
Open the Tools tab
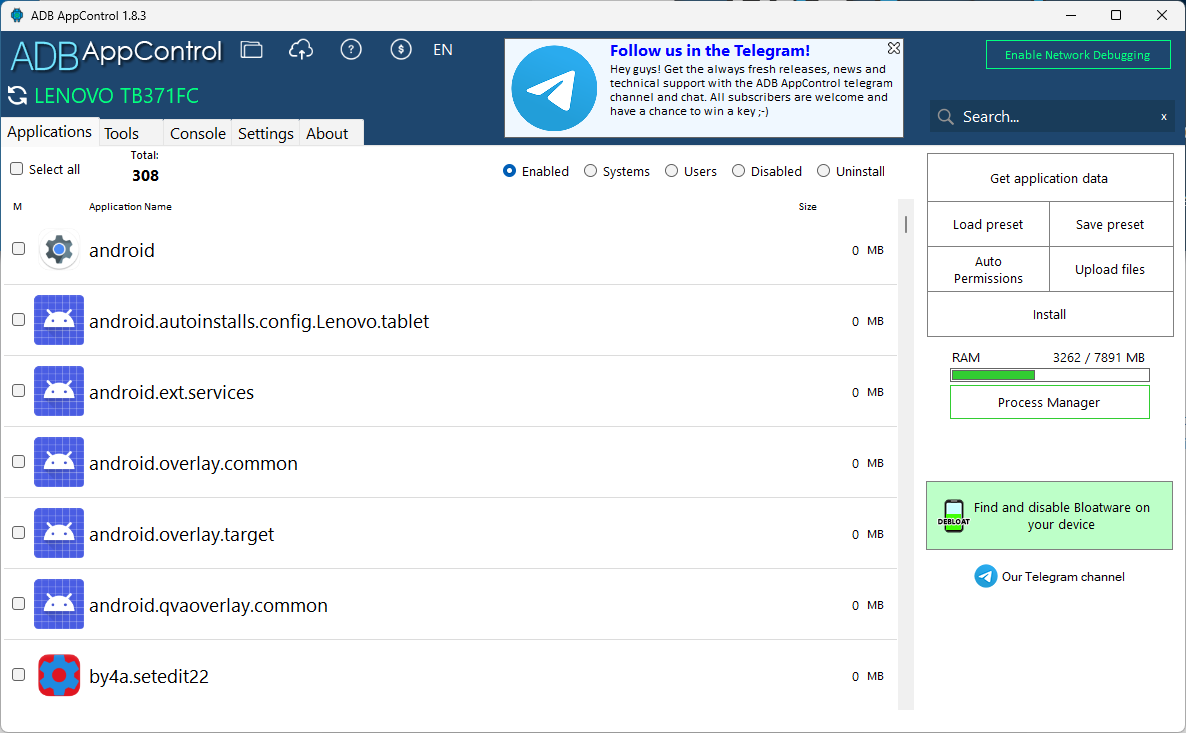click(x=131, y=133)
